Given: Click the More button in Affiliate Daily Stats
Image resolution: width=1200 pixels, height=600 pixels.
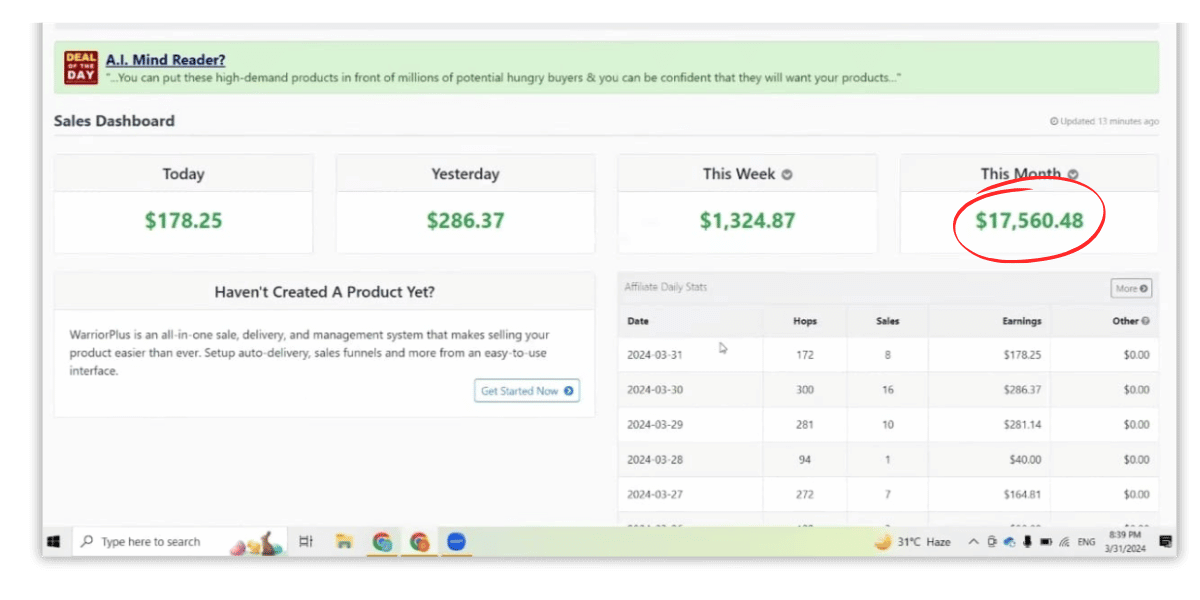Looking at the screenshot, I should pos(1131,288).
